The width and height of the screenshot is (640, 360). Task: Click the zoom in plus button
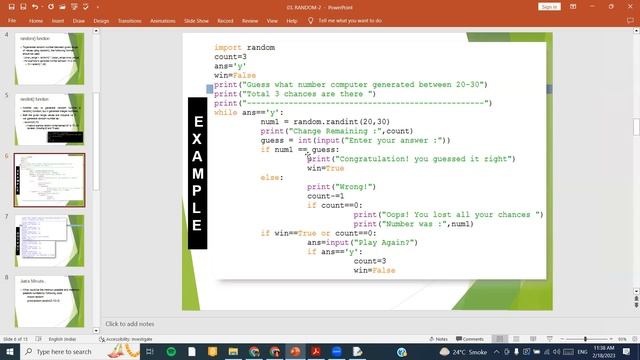click(611, 339)
